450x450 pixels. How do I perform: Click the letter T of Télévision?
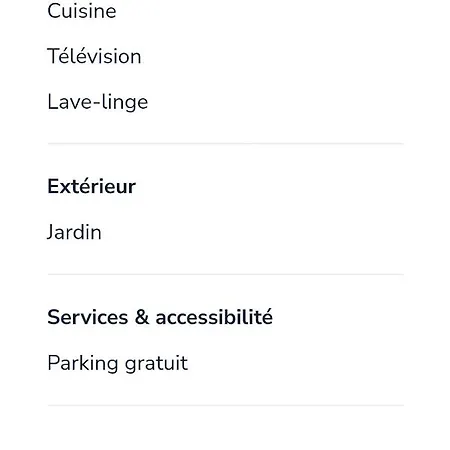[53, 56]
